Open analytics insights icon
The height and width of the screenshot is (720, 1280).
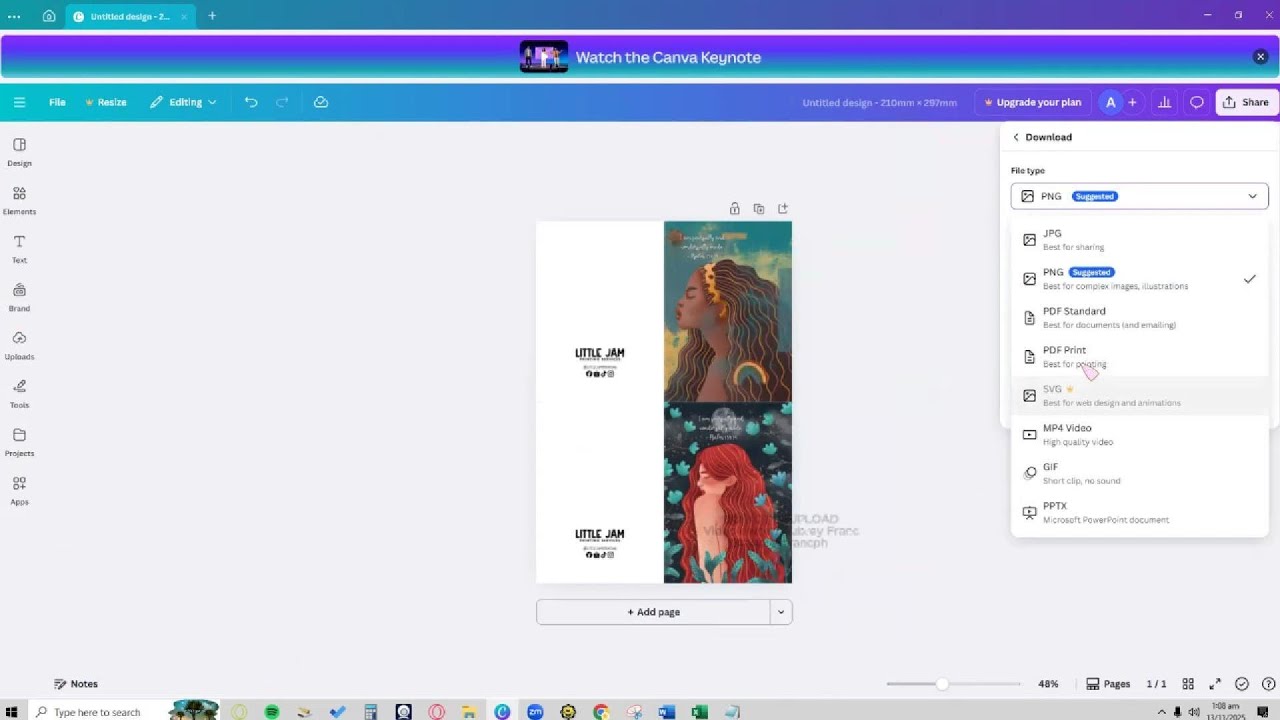point(1164,102)
